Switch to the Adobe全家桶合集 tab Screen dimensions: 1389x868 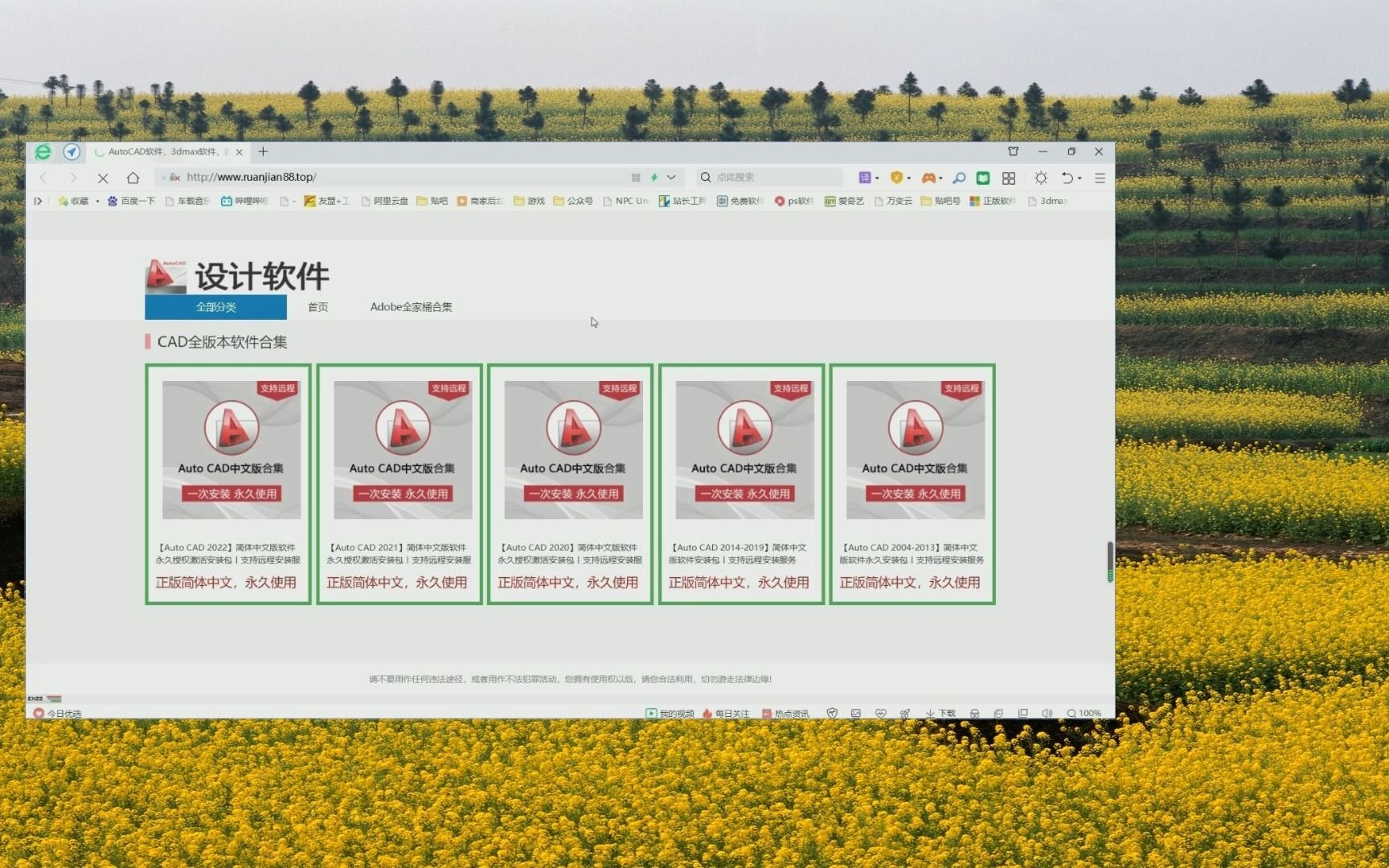point(411,306)
